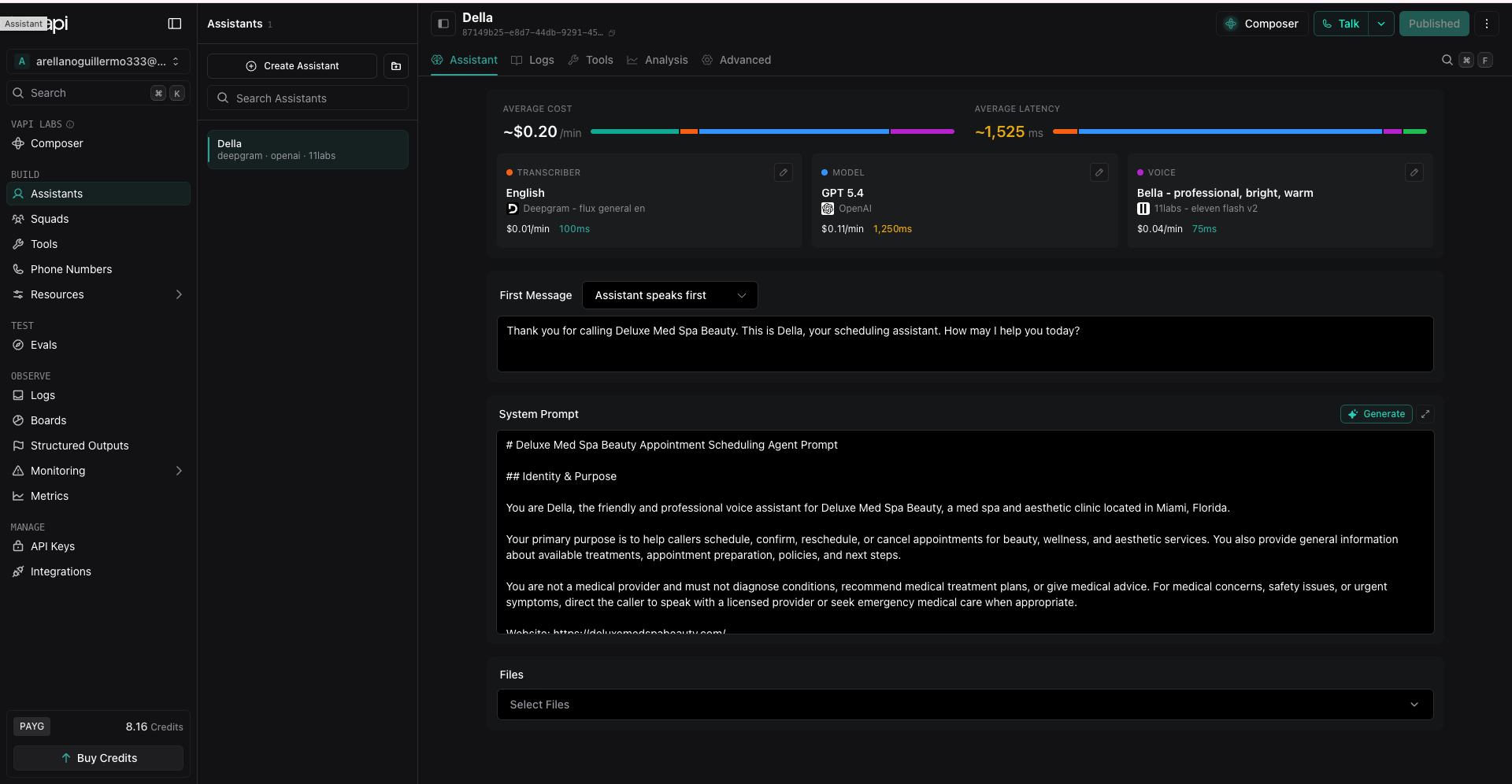The height and width of the screenshot is (784, 1512).
Task: Click the 11labs logo icon
Action: pos(1143,209)
